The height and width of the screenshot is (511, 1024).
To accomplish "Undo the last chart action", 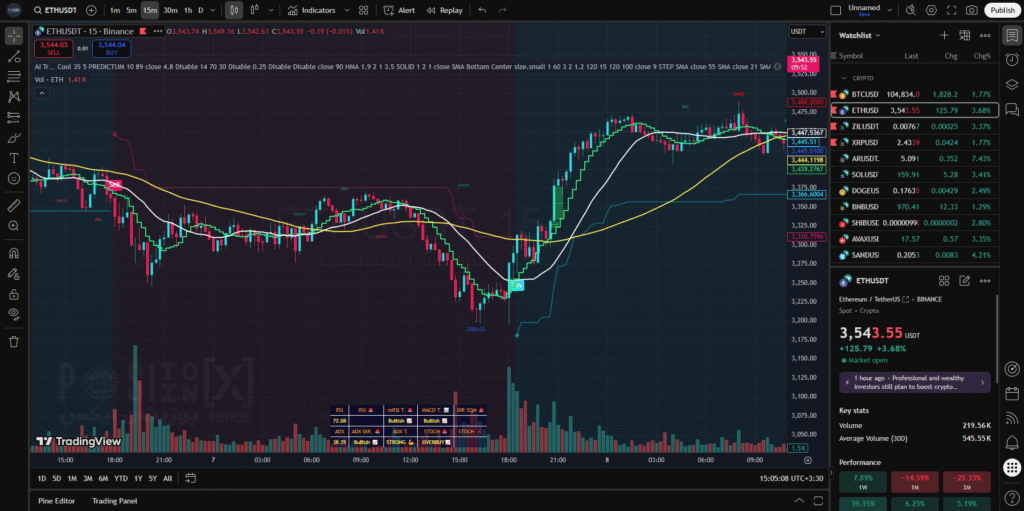I will pyautogui.click(x=482, y=10).
